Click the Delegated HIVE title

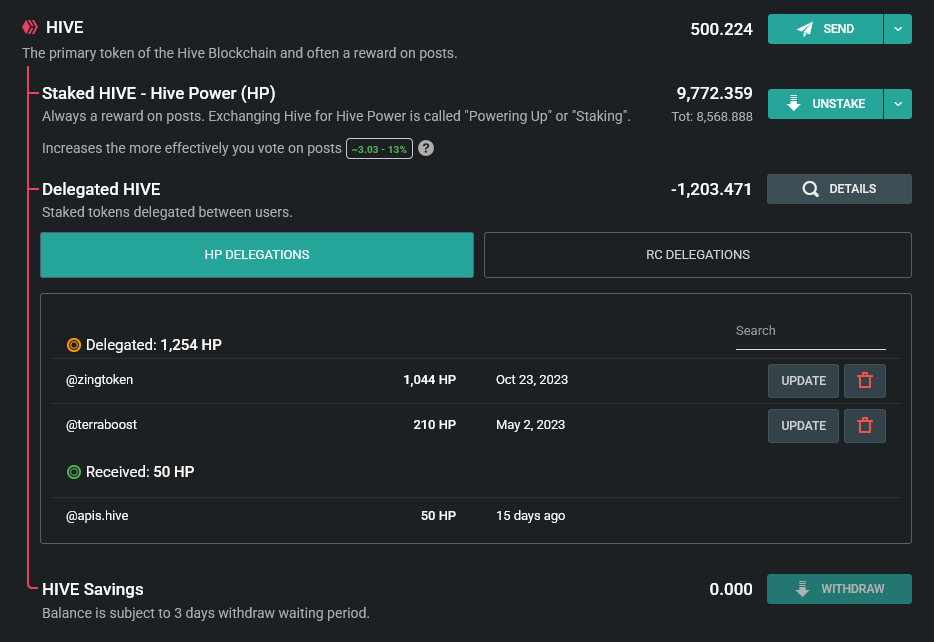tap(101, 189)
